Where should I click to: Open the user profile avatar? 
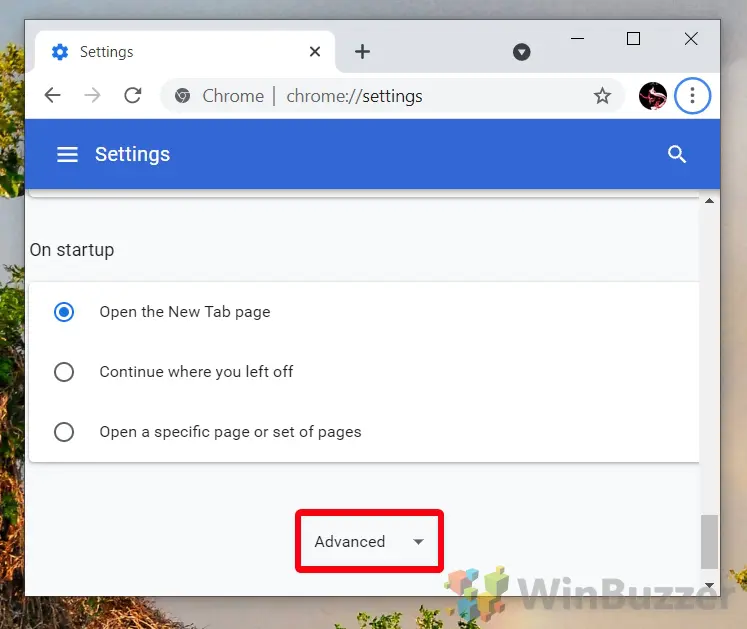pyautogui.click(x=652, y=96)
